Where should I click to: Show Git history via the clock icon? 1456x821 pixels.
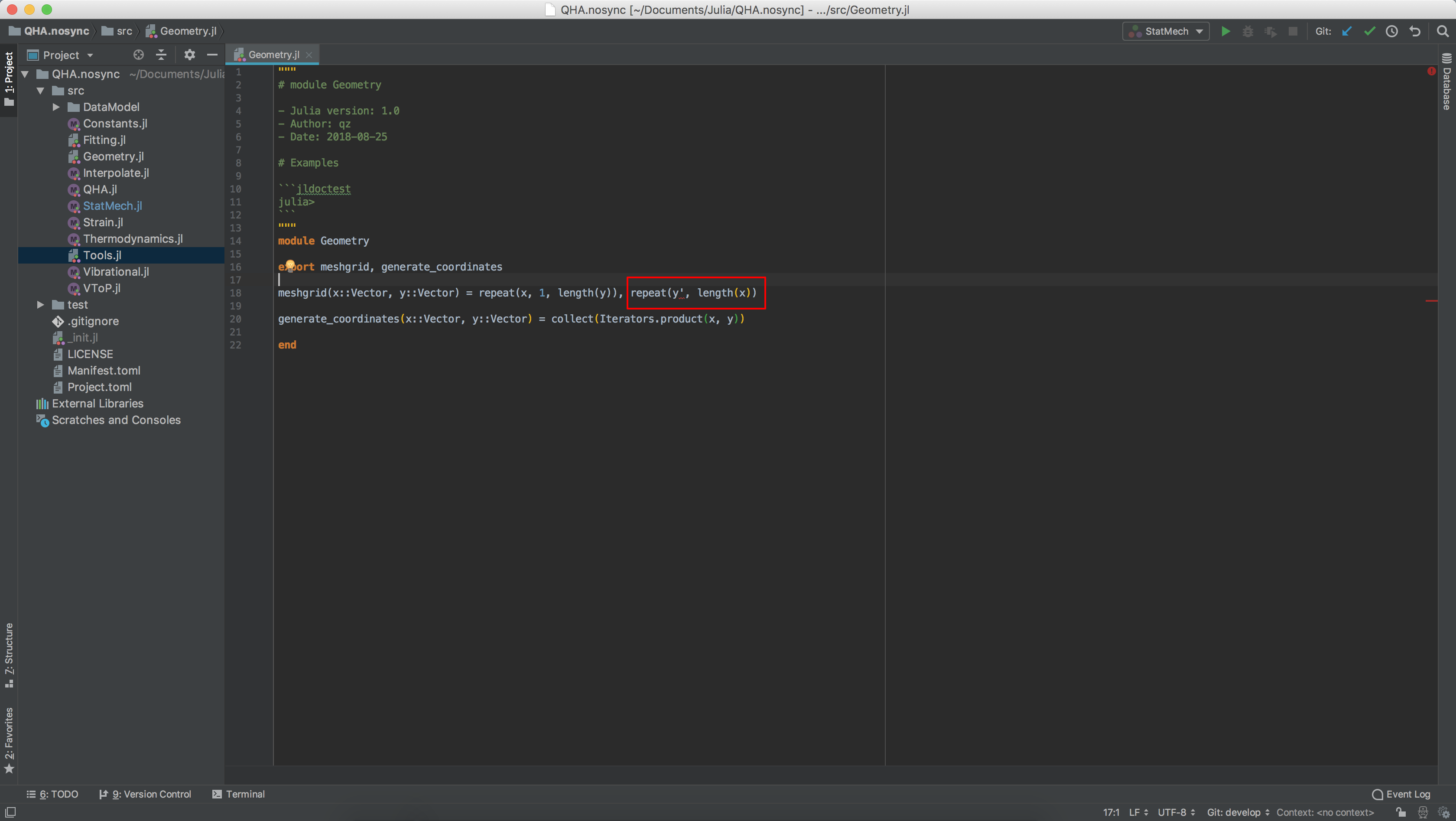[1392, 31]
